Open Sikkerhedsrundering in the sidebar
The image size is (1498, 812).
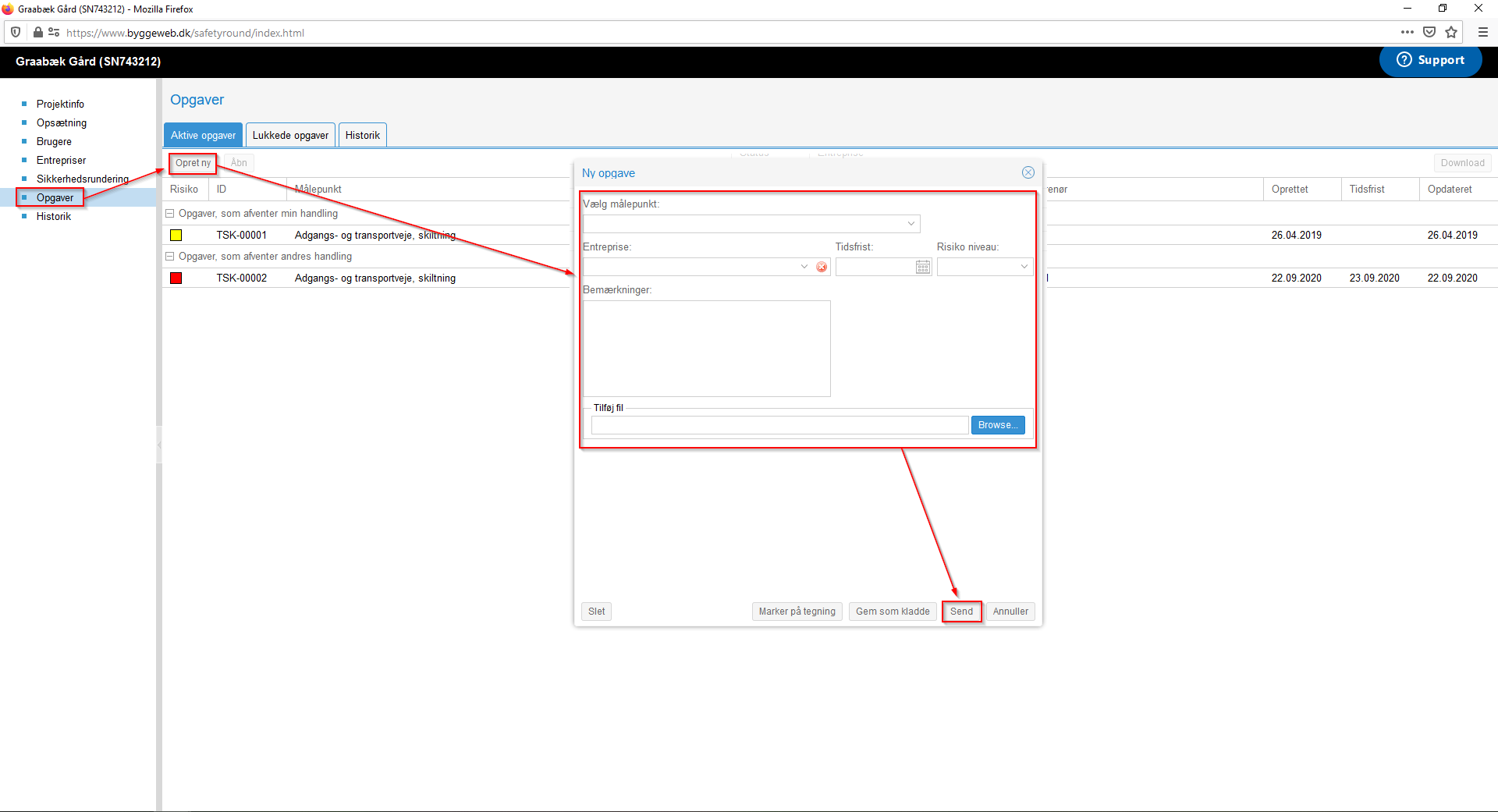(x=82, y=179)
